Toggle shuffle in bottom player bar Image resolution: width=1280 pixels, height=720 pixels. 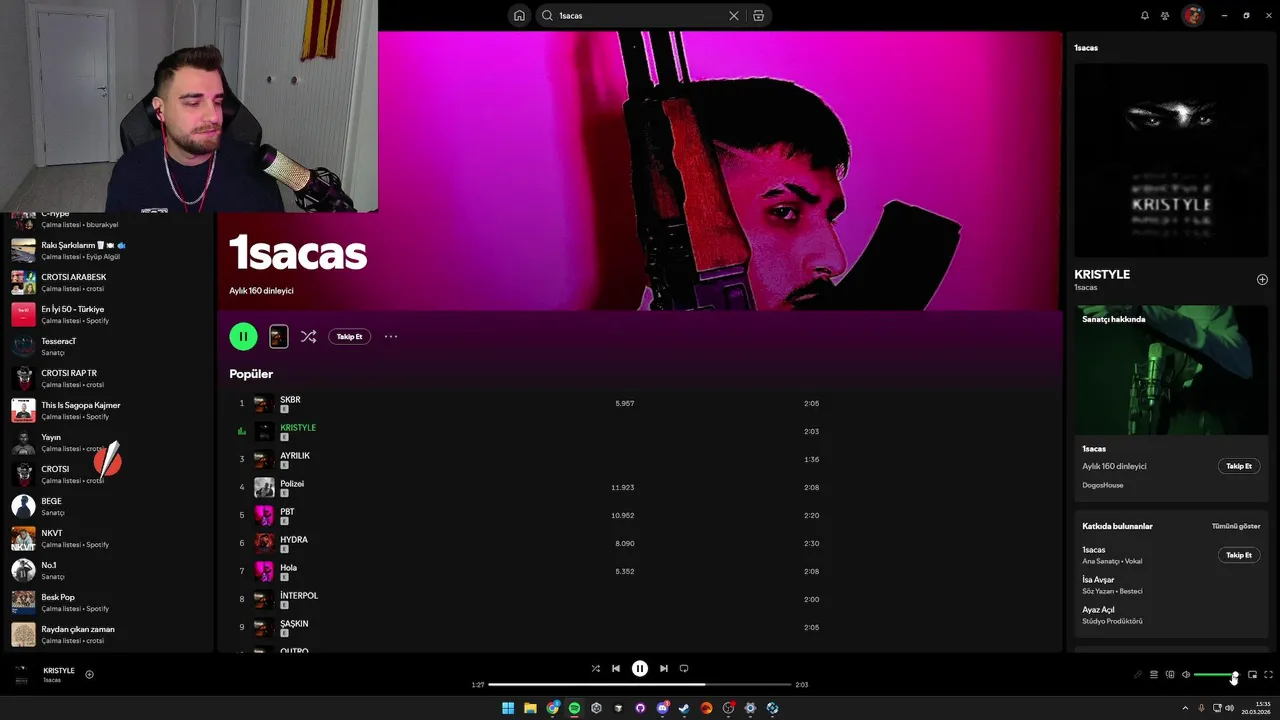point(596,668)
